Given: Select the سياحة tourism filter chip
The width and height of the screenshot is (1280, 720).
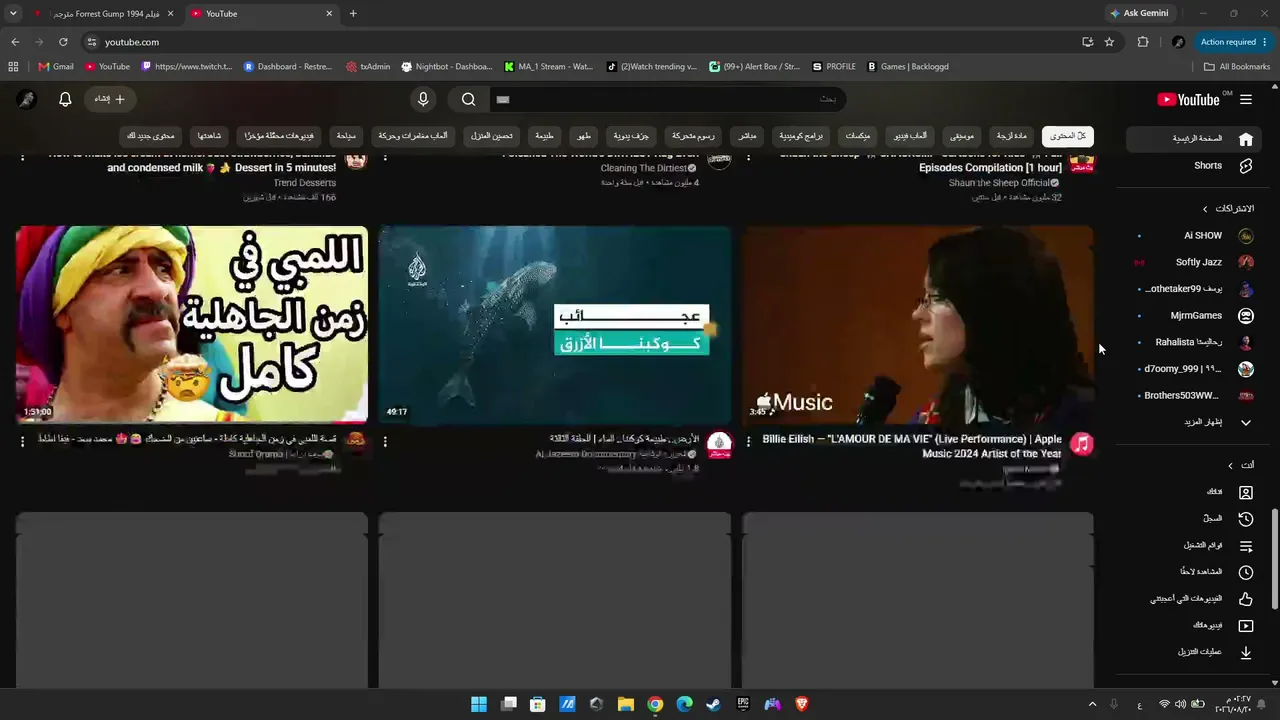Looking at the screenshot, I should click(346, 136).
